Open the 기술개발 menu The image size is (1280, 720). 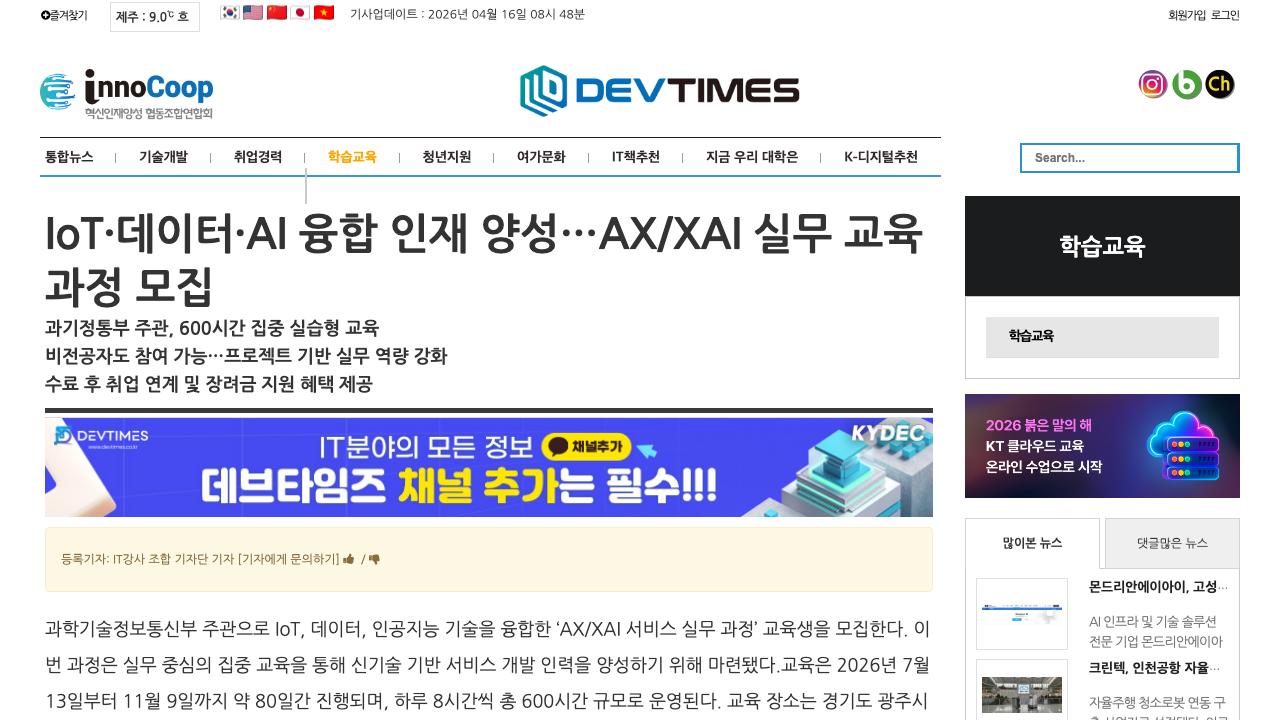163,157
